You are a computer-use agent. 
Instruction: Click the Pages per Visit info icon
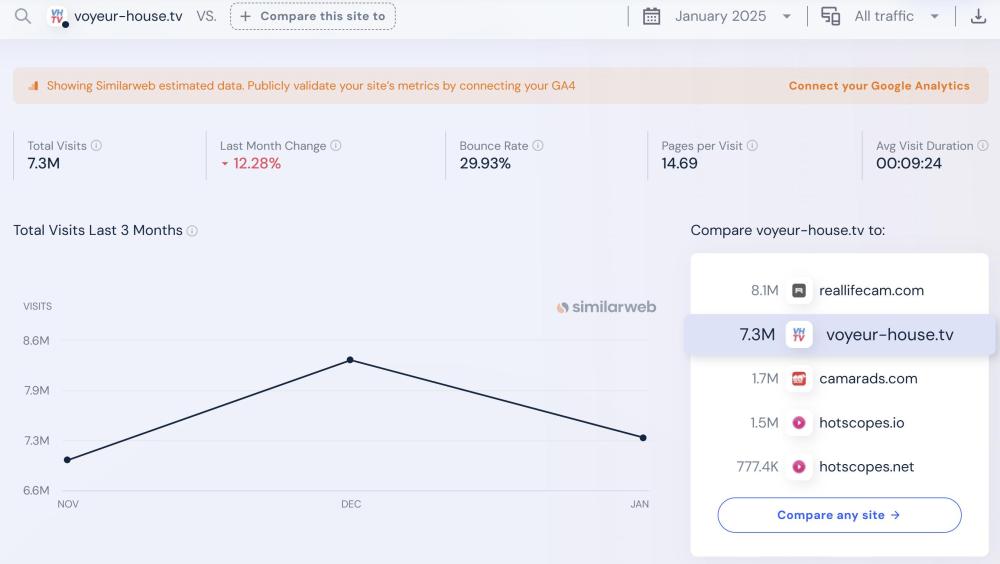pyautogui.click(x=752, y=146)
